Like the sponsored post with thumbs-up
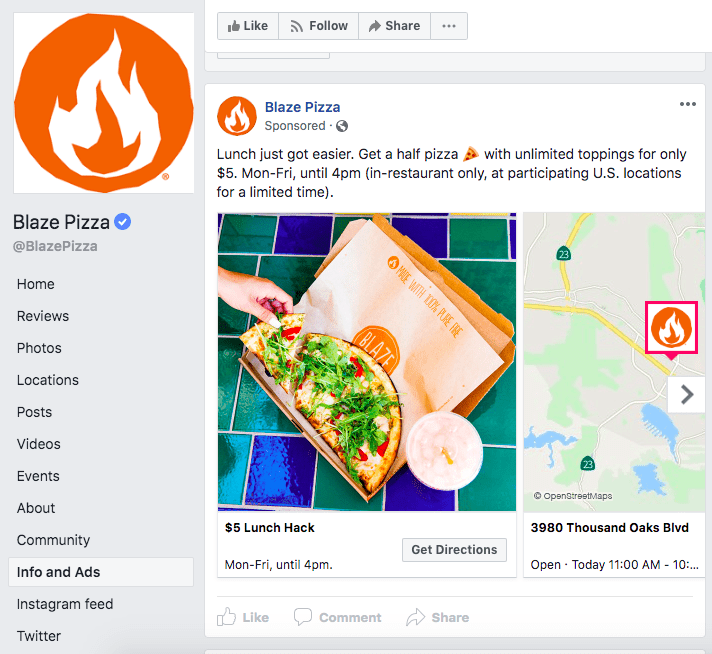Viewport: 712px width, 654px height. click(243, 617)
